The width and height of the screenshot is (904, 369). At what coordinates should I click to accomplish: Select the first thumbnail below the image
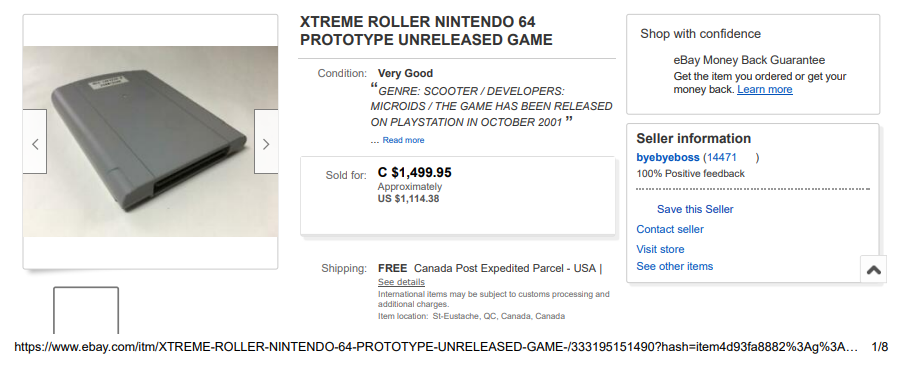[86, 310]
